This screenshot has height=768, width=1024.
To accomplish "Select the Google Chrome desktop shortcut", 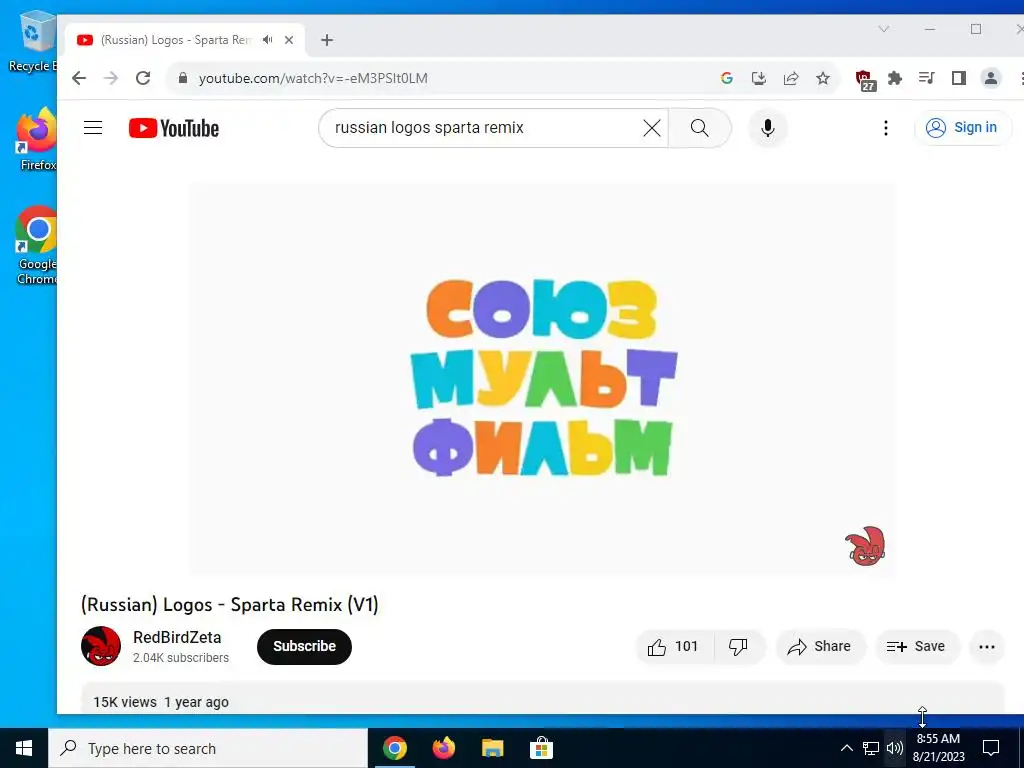I will (x=36, y=245).
